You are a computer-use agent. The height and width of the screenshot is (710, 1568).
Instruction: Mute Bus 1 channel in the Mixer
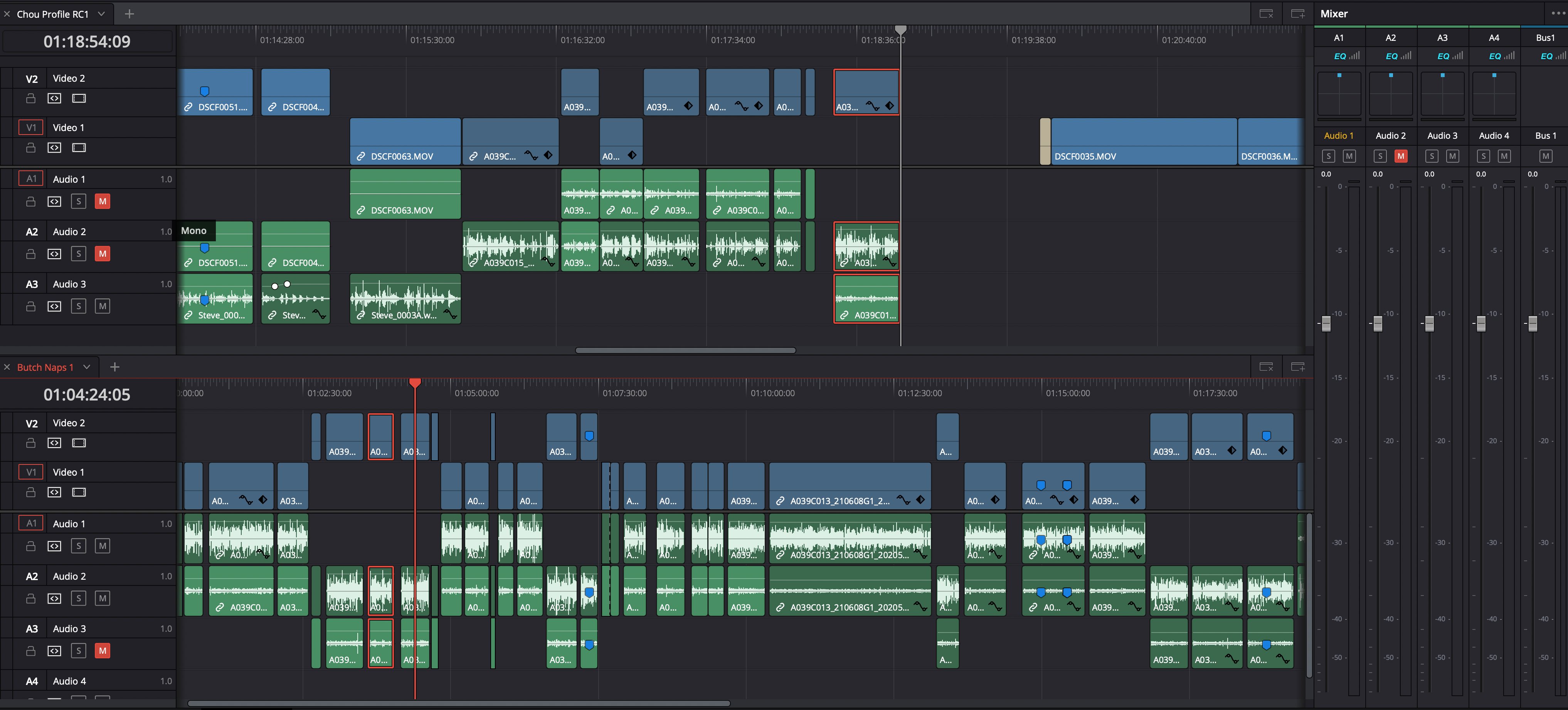coord(1545,156)
